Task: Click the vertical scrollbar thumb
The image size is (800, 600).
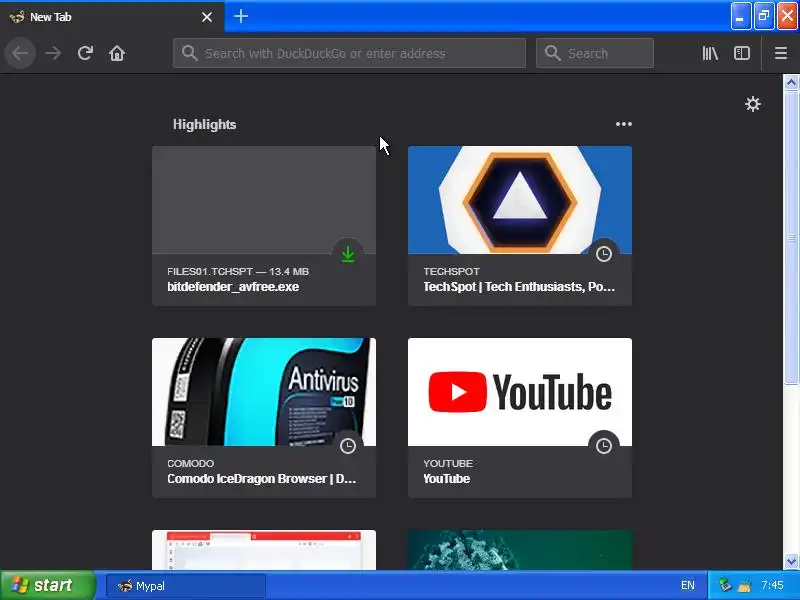Action: coord(791,238)
